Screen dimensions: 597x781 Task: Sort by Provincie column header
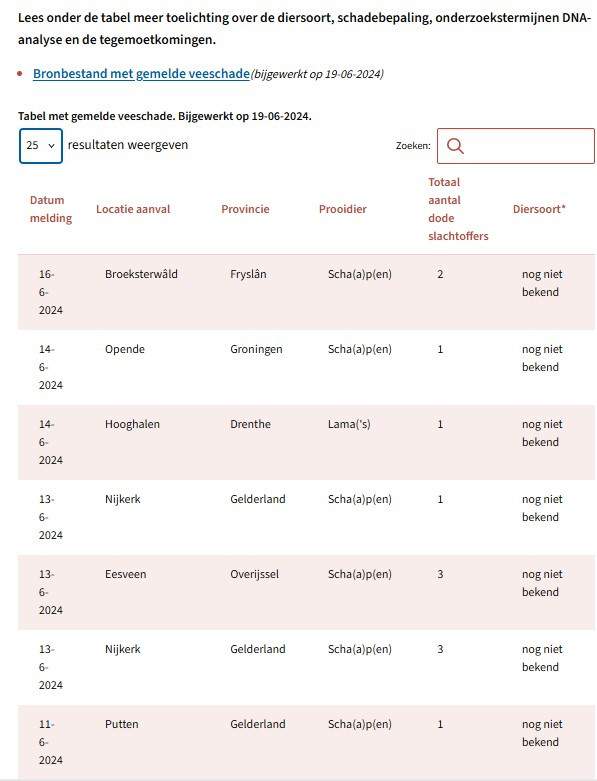coord(245,209)
